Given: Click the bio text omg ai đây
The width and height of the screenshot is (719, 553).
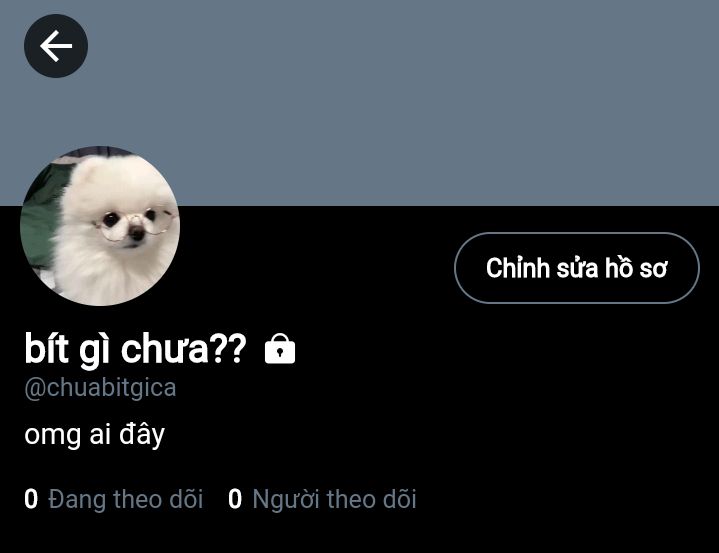Looking at the screenshot, I should tap(94, 435).
